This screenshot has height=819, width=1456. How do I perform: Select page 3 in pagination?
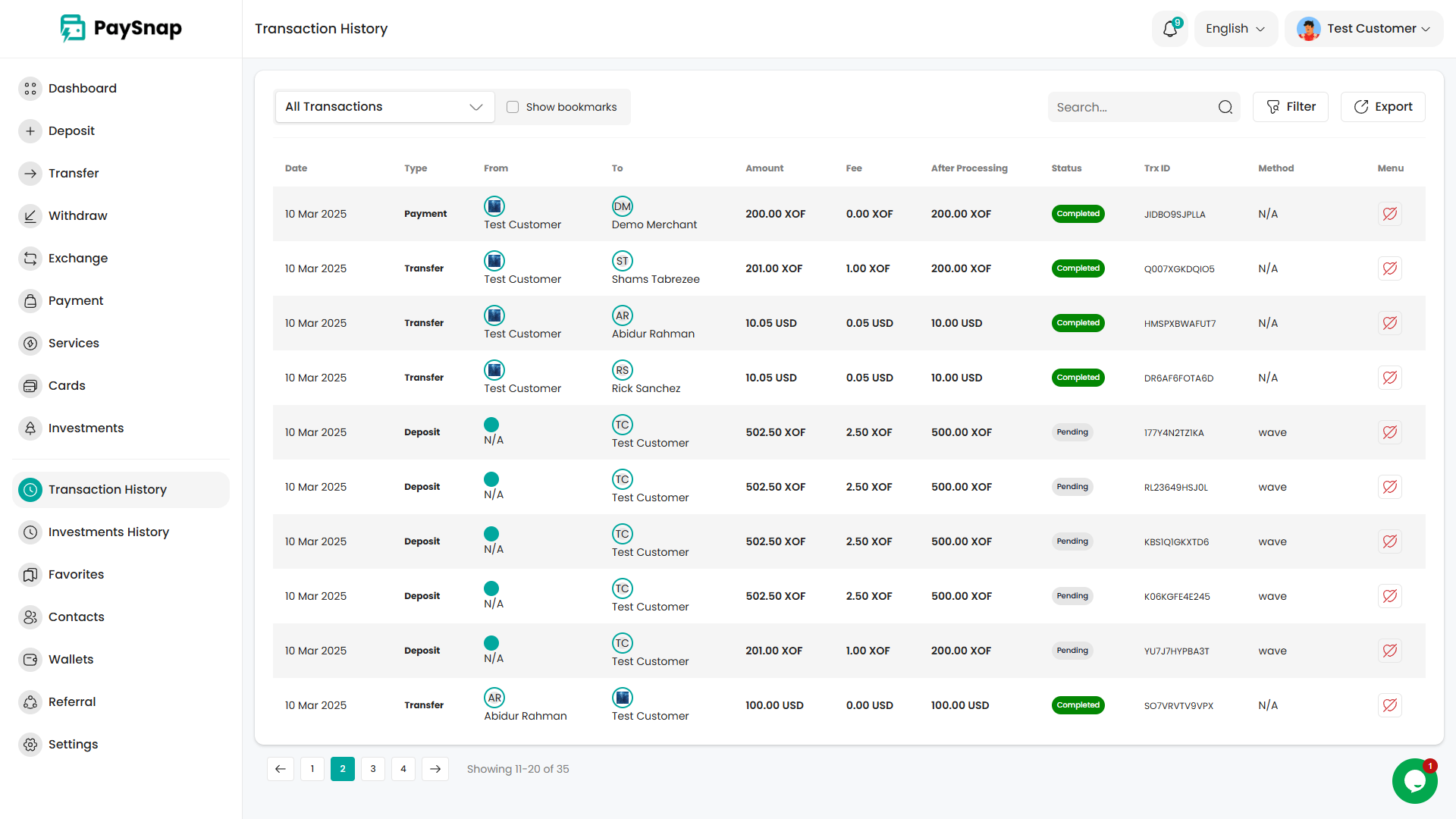pyautogui.click(x=373, y=769)
